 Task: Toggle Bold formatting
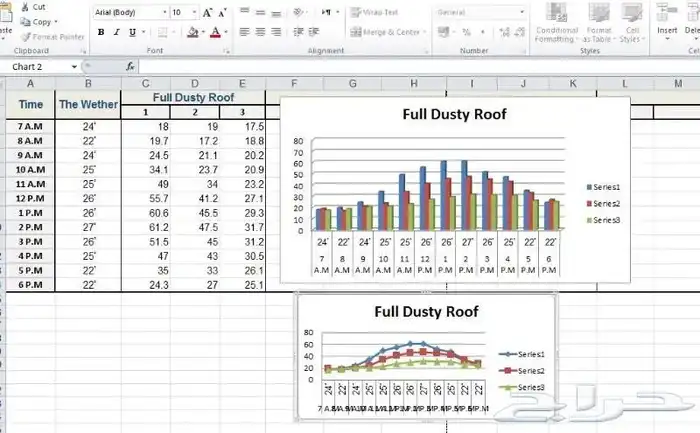coord(101,32)
